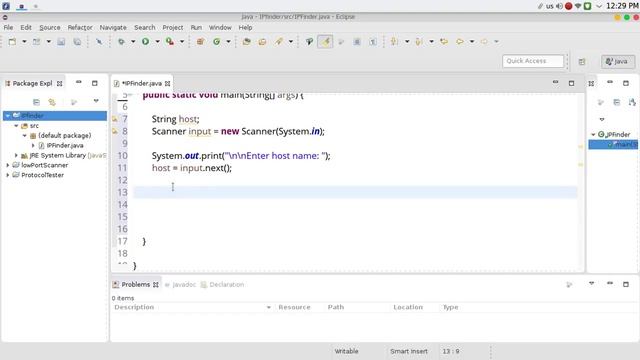640x360 pixels.
Task: Toggle the Sort icon in Outline panel
Action: [632, 102]
